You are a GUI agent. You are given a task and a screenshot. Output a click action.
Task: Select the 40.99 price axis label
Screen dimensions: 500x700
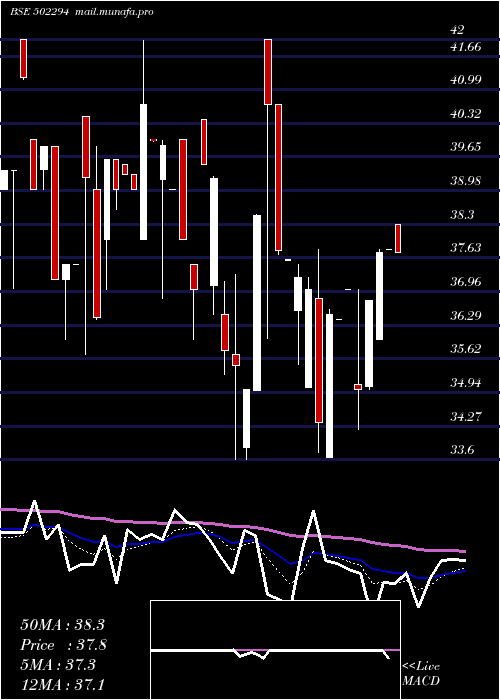click(x=466, y=79)
